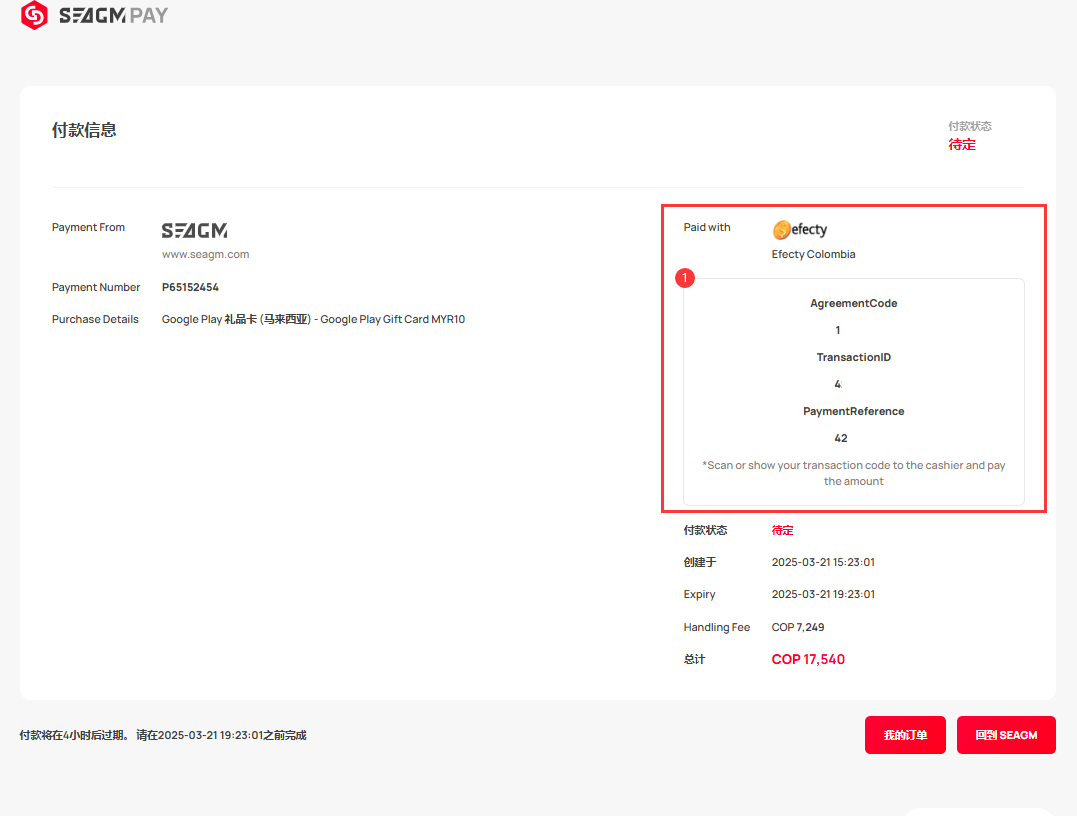
Task: Click the Paid with label
Action: pyautogui.click(x=707, y=227)
